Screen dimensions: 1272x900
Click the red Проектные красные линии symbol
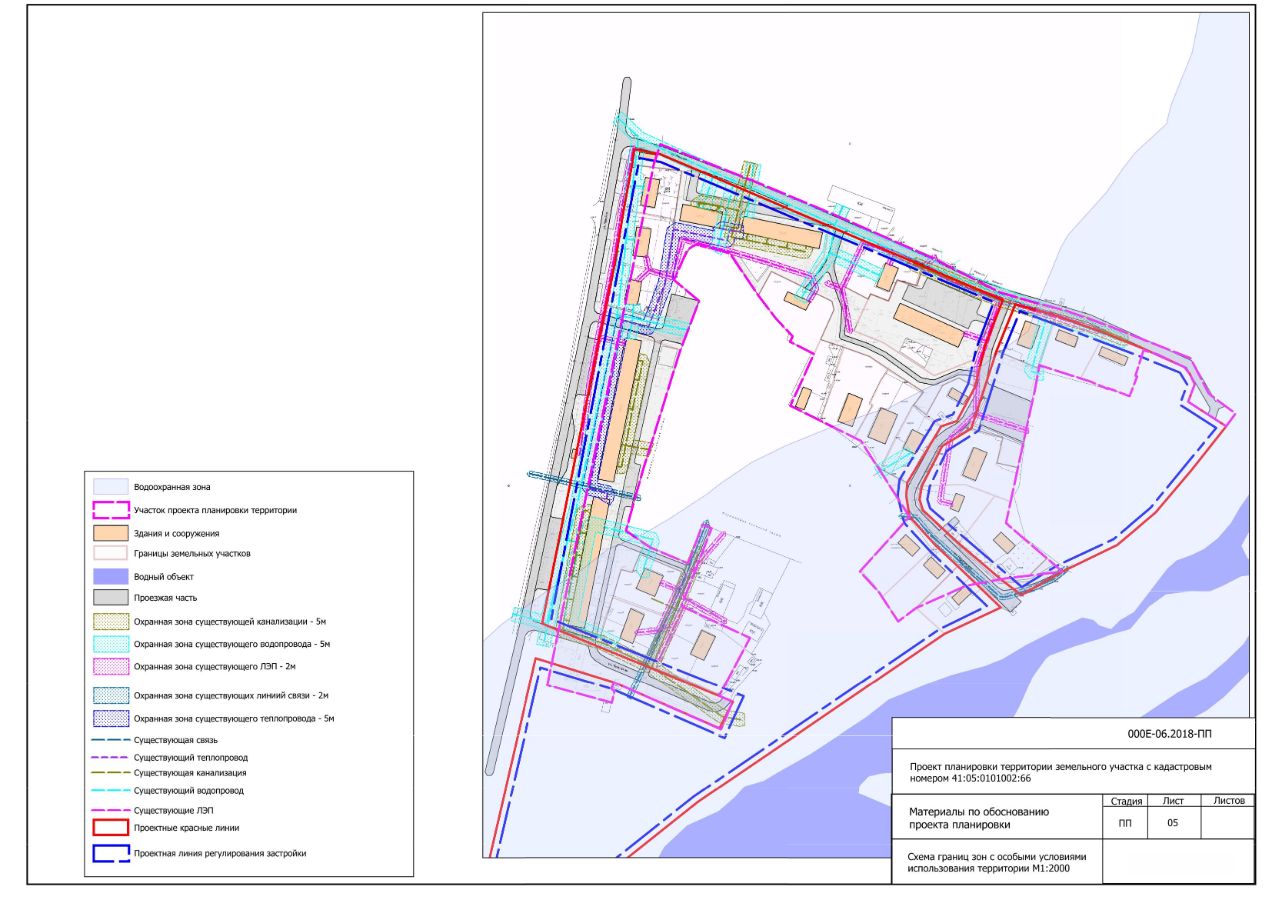pos(110,828)
